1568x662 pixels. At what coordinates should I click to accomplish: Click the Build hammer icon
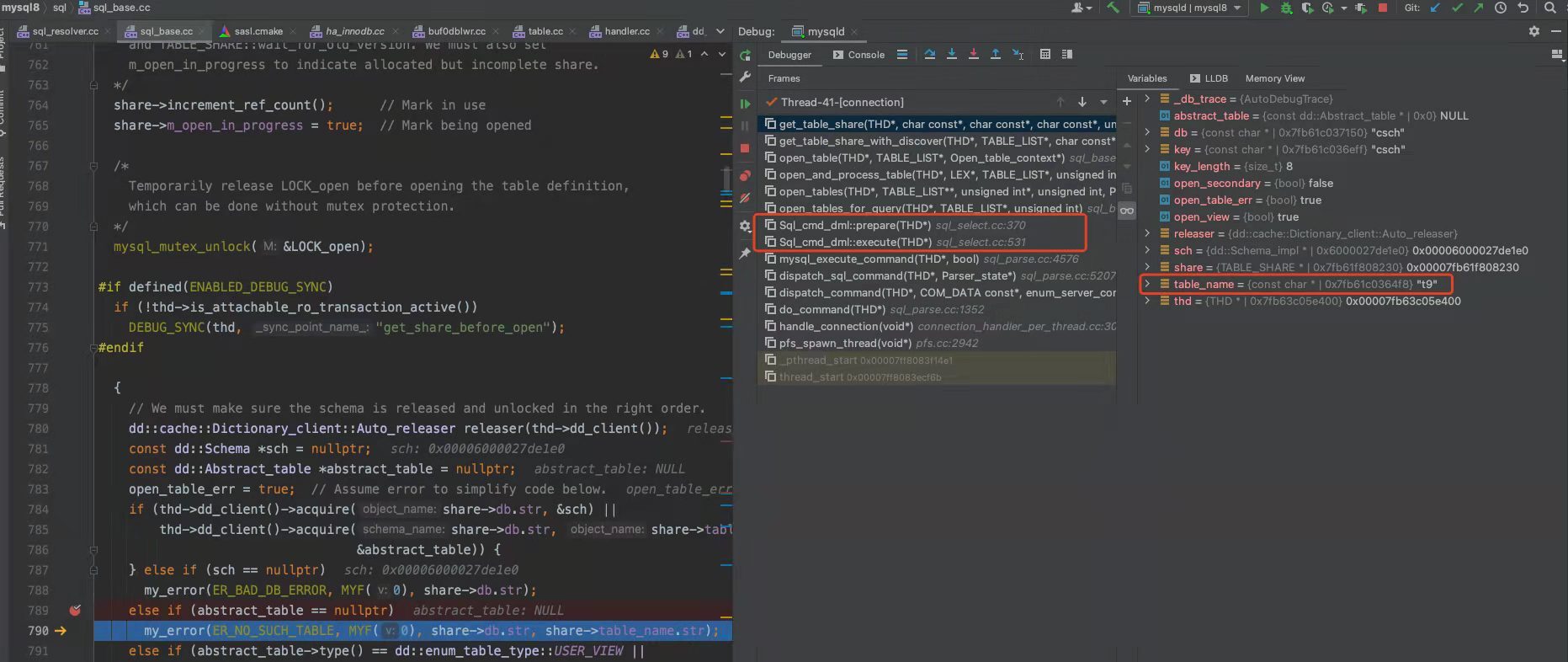point(1113,8)
